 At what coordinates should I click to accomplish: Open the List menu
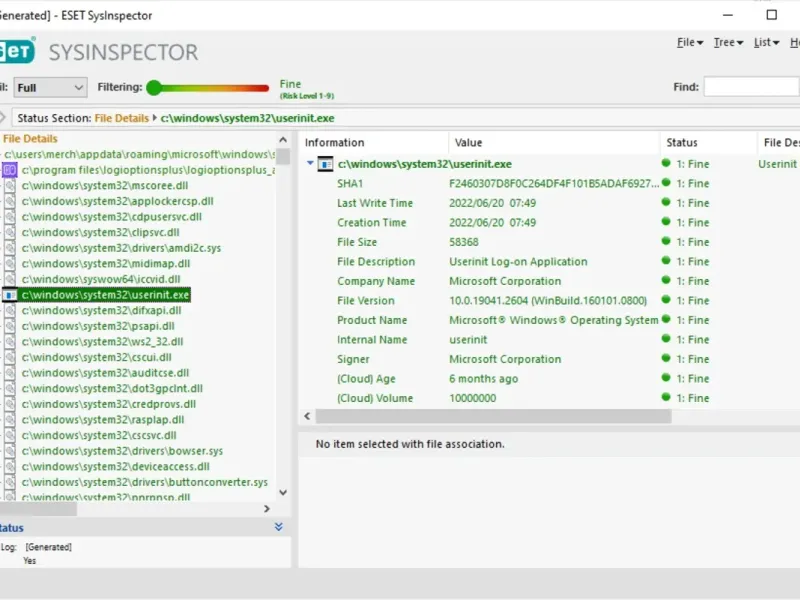click(766, 43)
